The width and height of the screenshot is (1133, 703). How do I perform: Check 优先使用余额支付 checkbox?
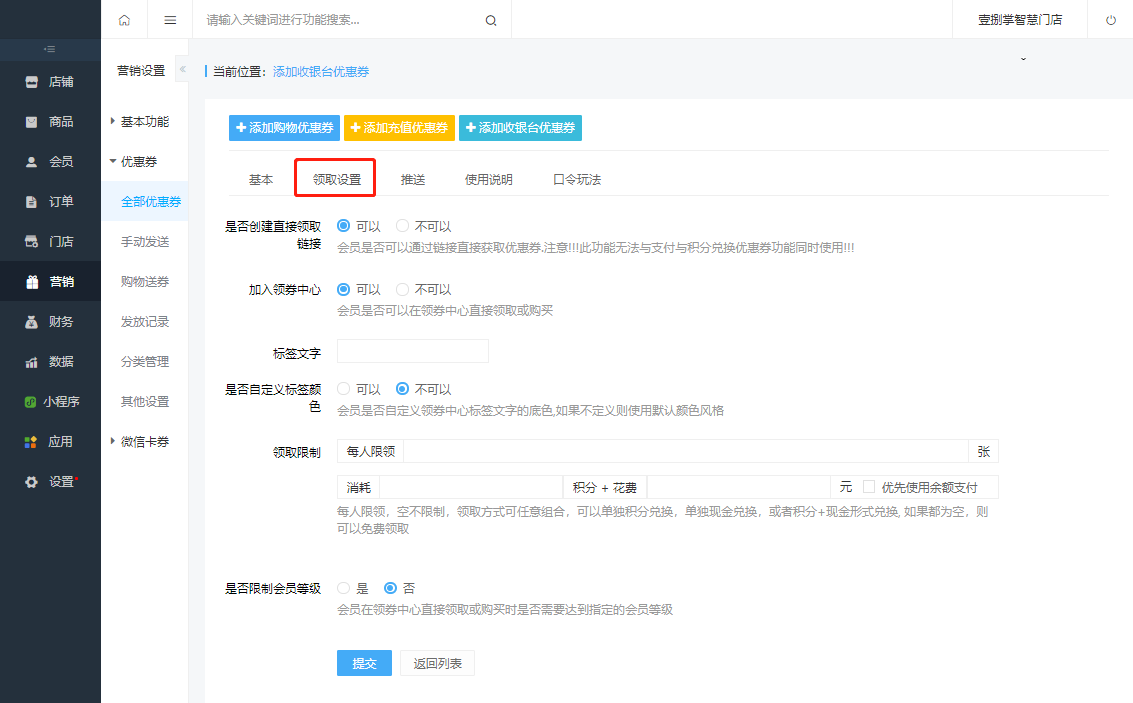click(x=869, y=487)
